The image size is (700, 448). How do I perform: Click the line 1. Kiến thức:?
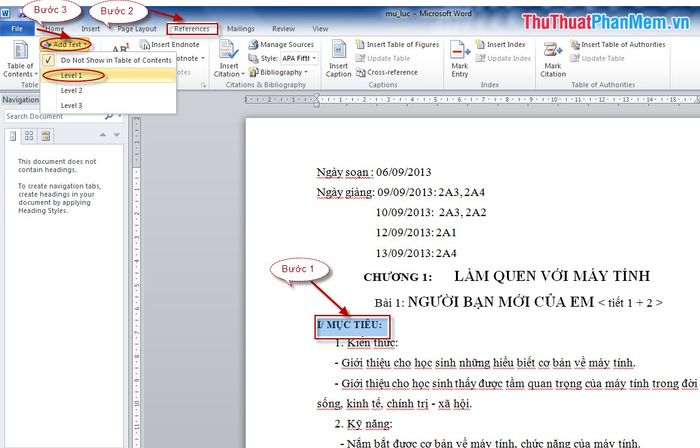[366, 343]
